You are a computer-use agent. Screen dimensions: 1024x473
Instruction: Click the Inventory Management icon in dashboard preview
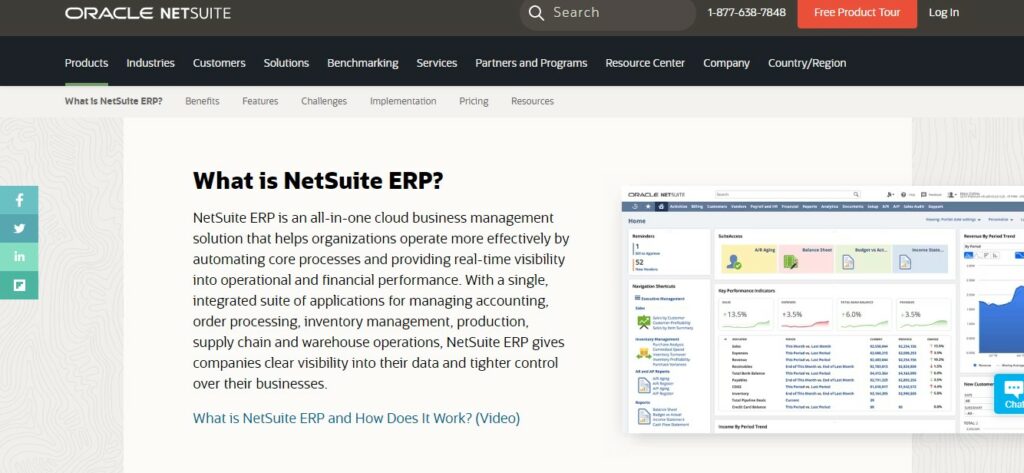643,353
